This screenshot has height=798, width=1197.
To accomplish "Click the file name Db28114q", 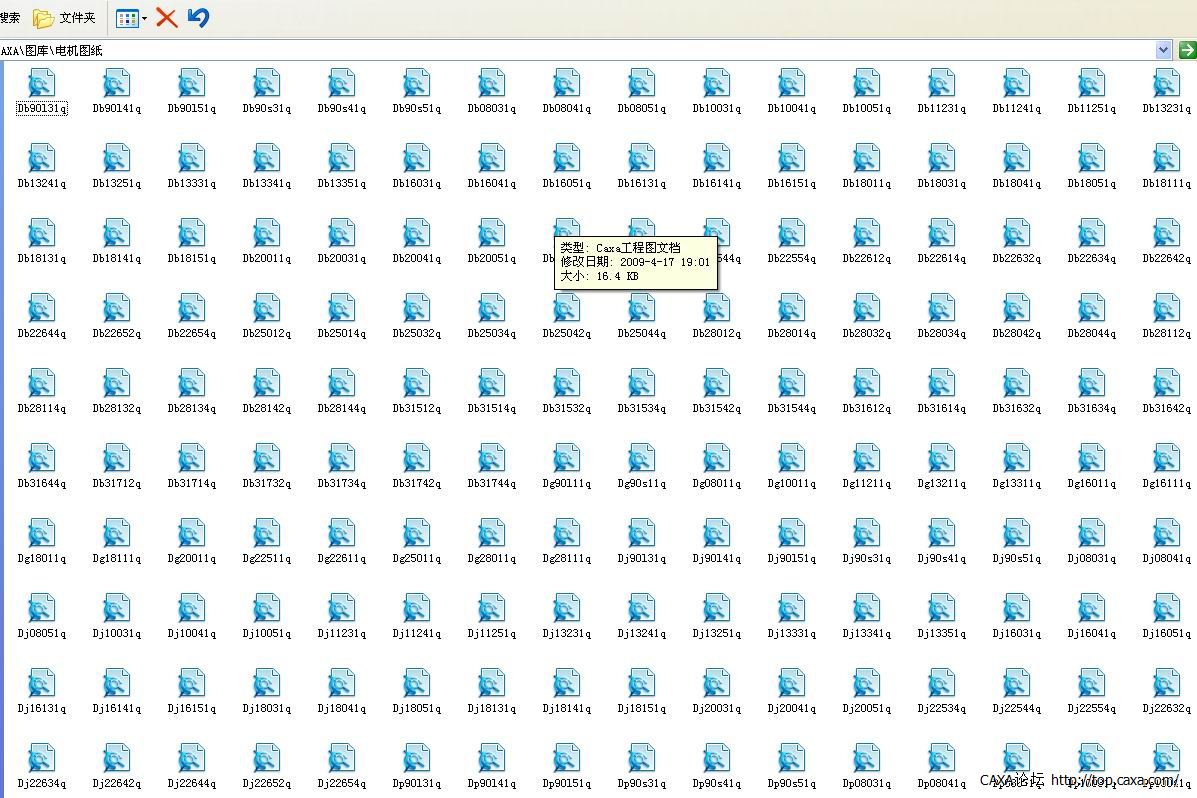I will point(41,409).
